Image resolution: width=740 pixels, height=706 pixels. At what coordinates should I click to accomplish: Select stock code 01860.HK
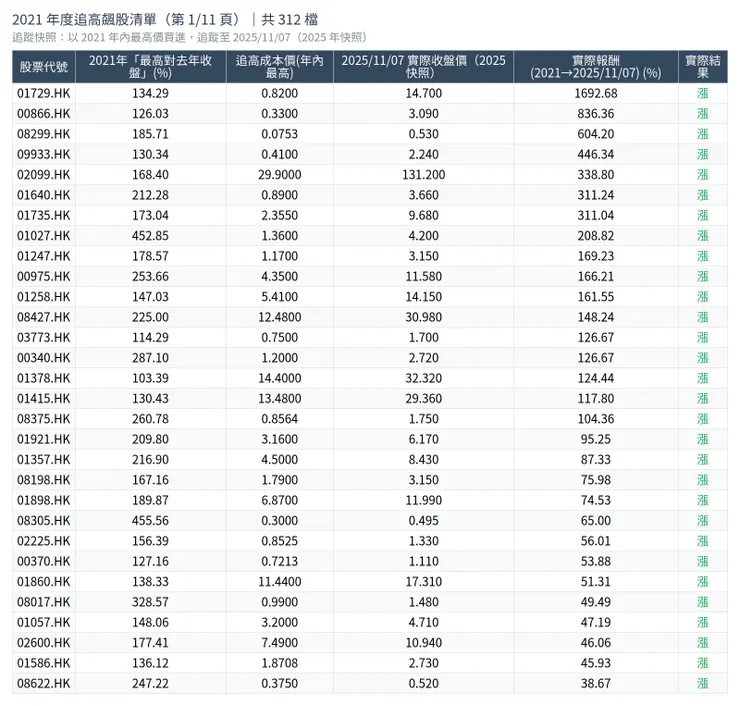[x=43, y=581]
